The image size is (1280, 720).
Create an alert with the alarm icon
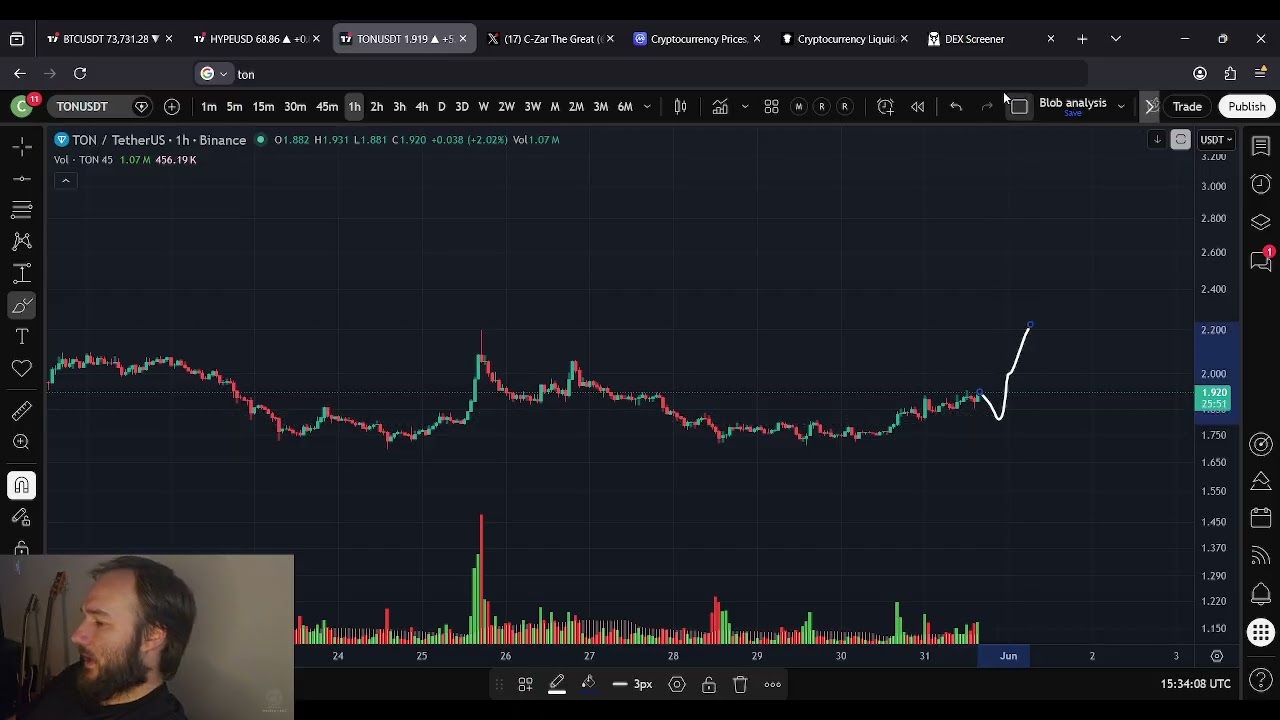pos(885,106)
